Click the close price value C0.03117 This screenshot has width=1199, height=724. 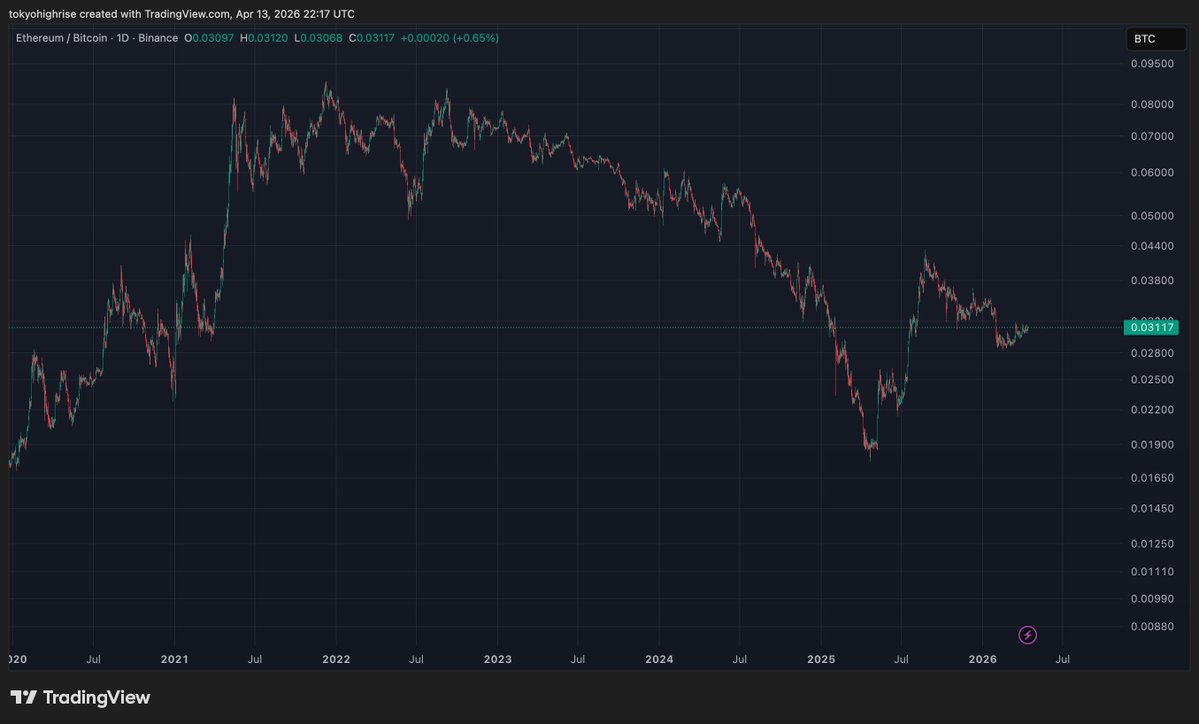(370, 38)
